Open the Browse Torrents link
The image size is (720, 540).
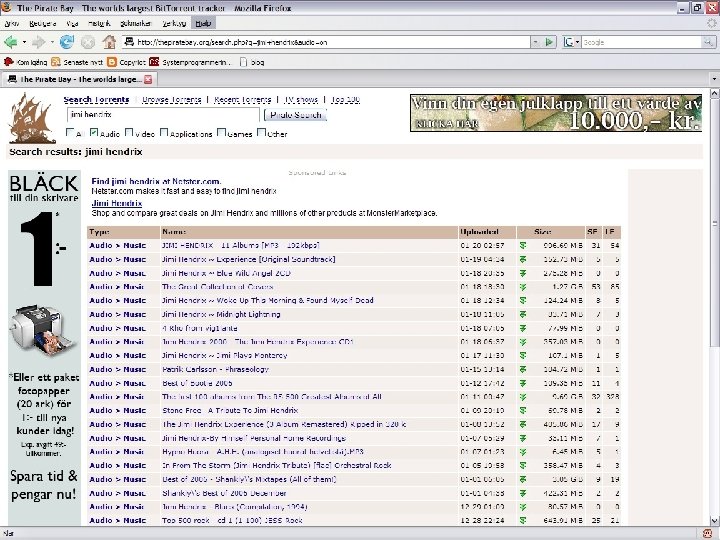tap(172, 100)
